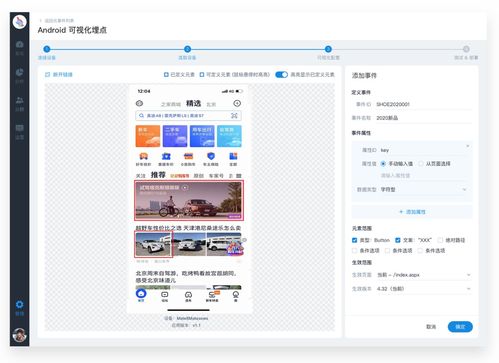Screen dimensions: 499x363
Task: Click the app logo in the sidebar
Action: tap(19, 22)
